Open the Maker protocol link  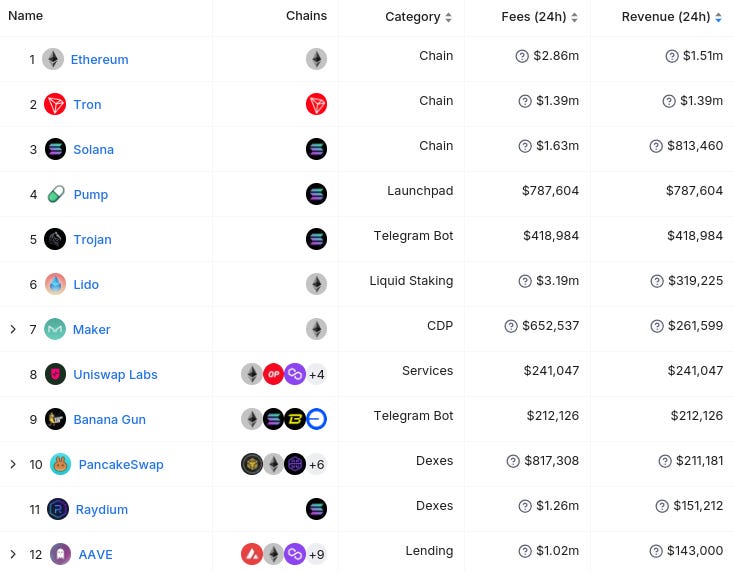click(x=92, y=330)
